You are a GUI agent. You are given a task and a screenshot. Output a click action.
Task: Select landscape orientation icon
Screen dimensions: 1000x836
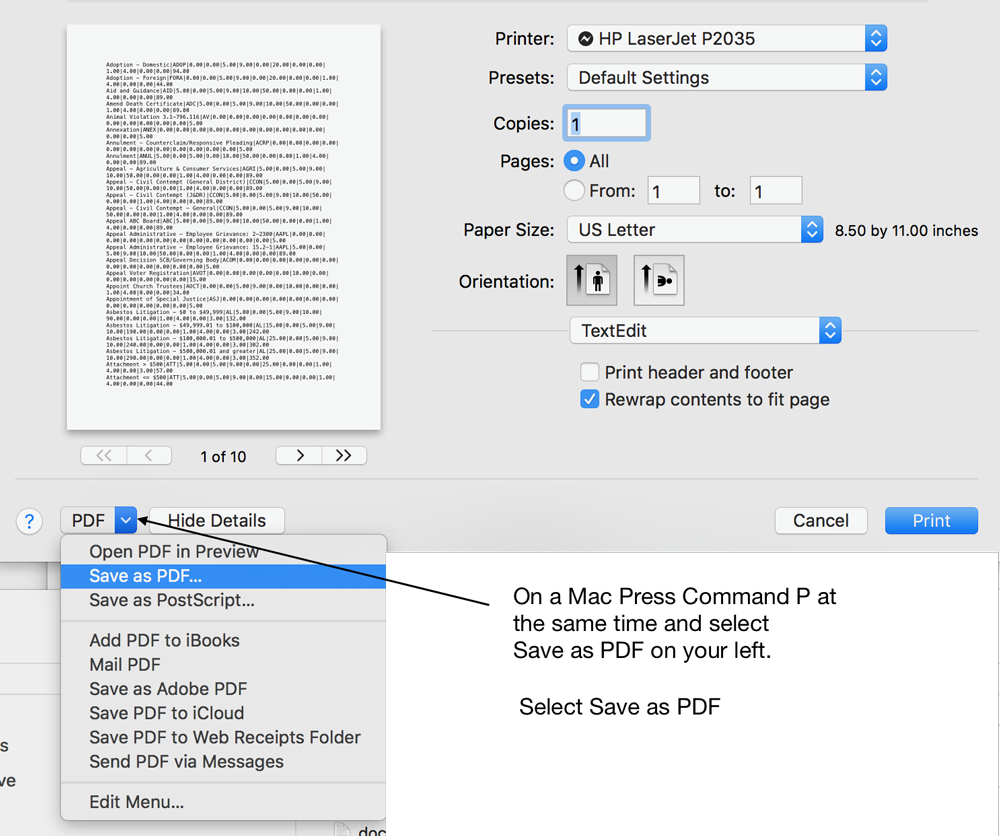(659, 280)
